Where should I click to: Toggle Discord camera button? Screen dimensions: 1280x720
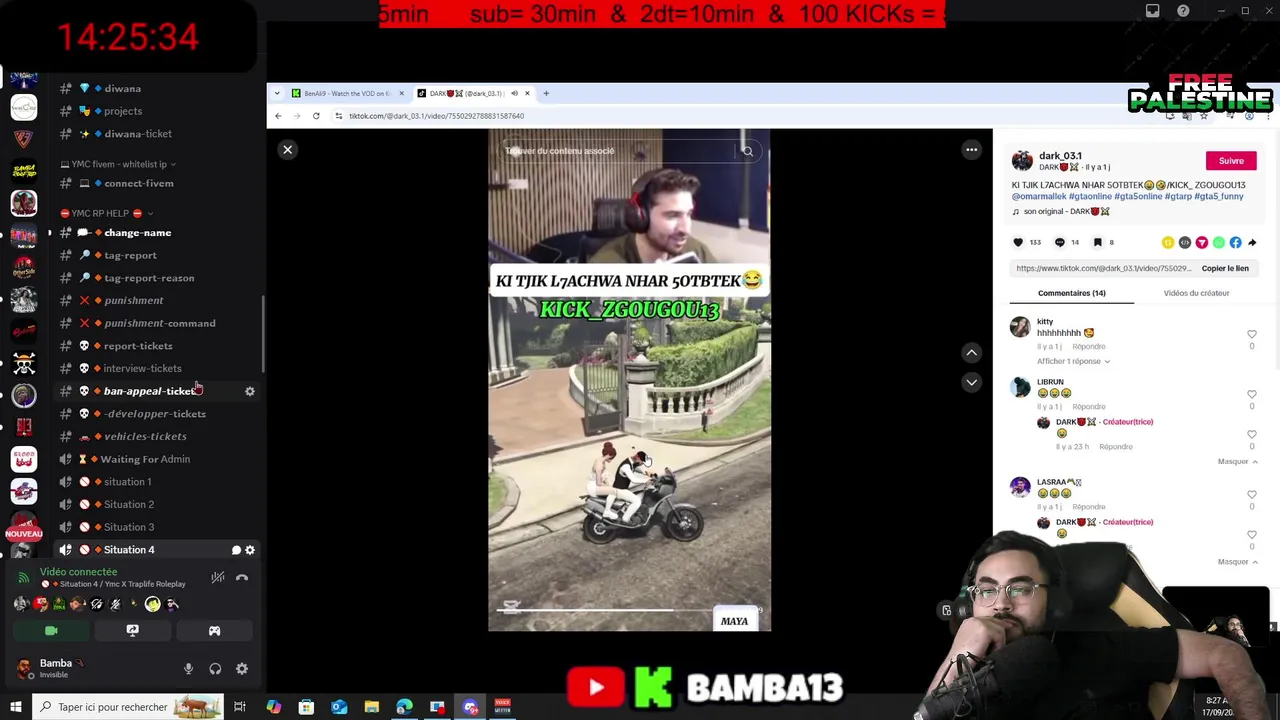51,631
